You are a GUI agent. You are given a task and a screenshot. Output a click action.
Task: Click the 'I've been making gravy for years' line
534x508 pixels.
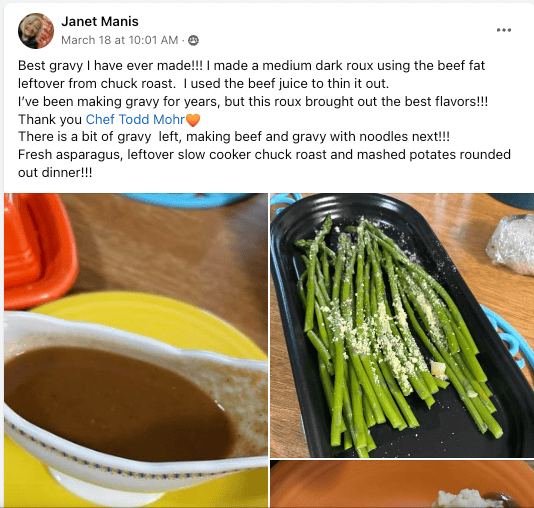click(x=253, y=101)
